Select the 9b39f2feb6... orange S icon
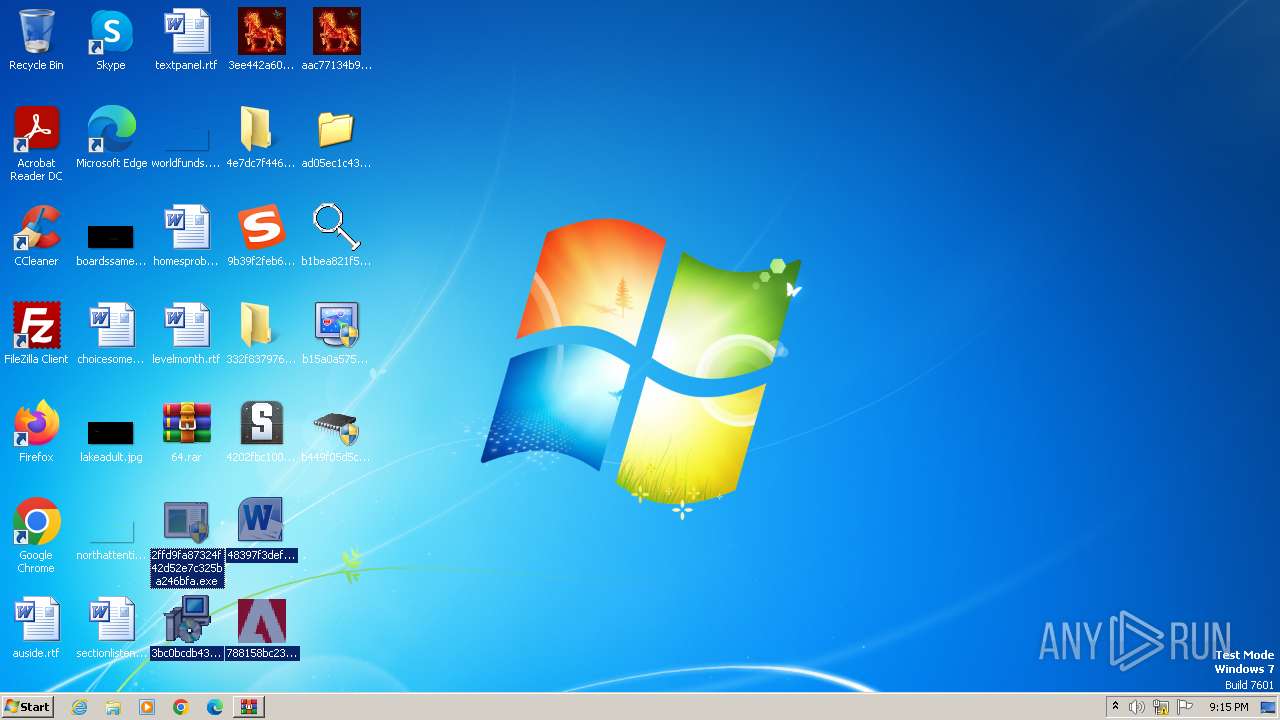 point(261,236)
